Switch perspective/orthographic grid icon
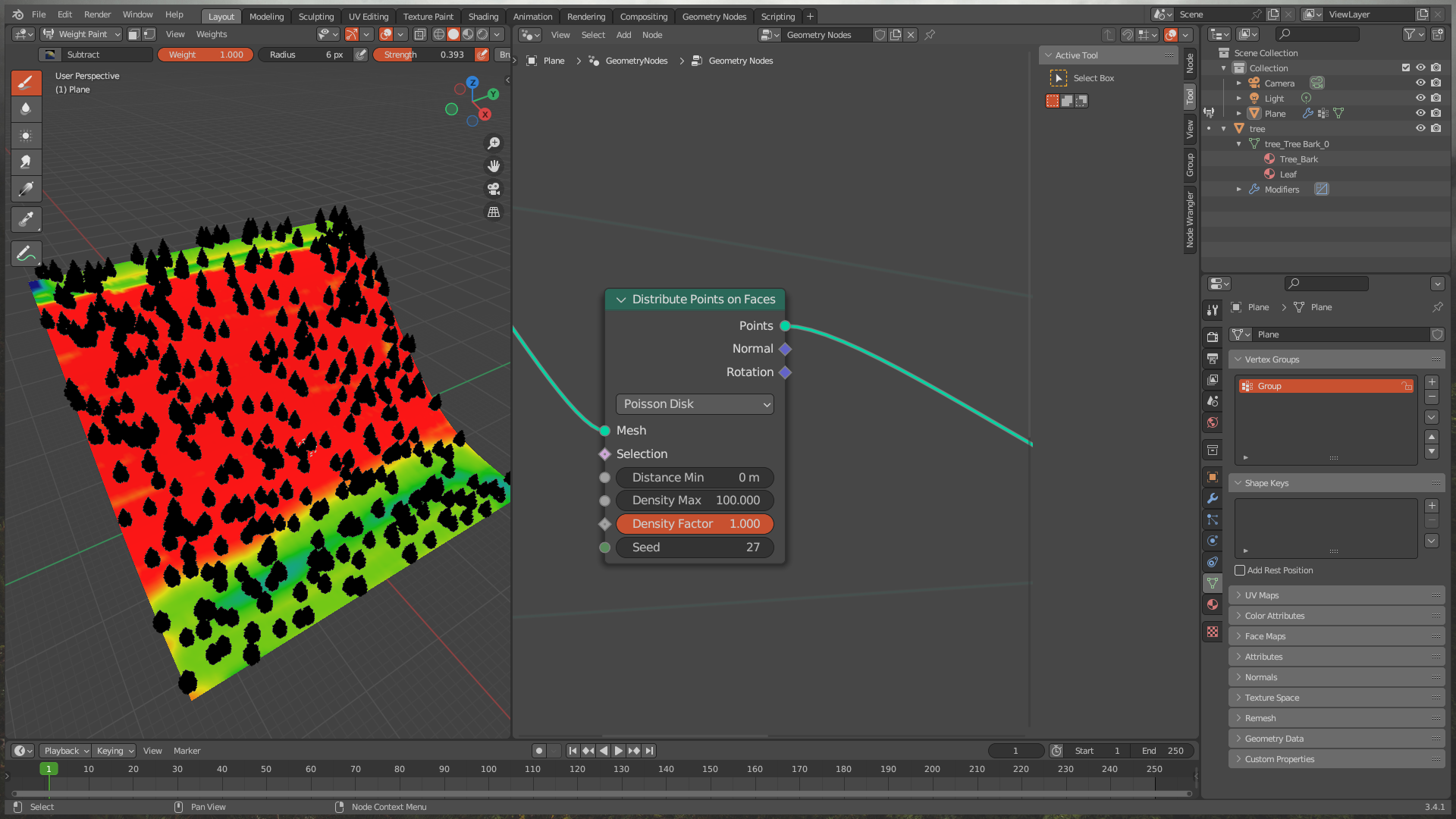The width and height of the screenshot is (1456, 819). click(494, 212)
